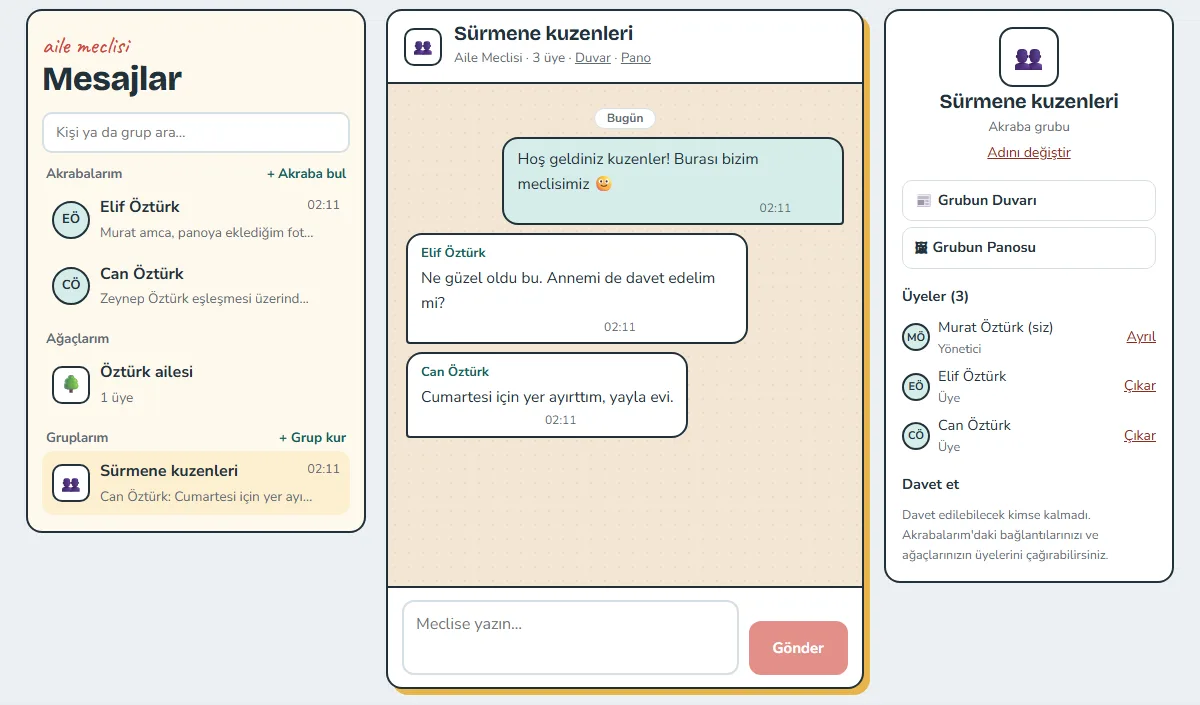Viewport: 1200px width, 705px height.
Task: Click the Mesajlar heading
Action: tap(112, 78)
